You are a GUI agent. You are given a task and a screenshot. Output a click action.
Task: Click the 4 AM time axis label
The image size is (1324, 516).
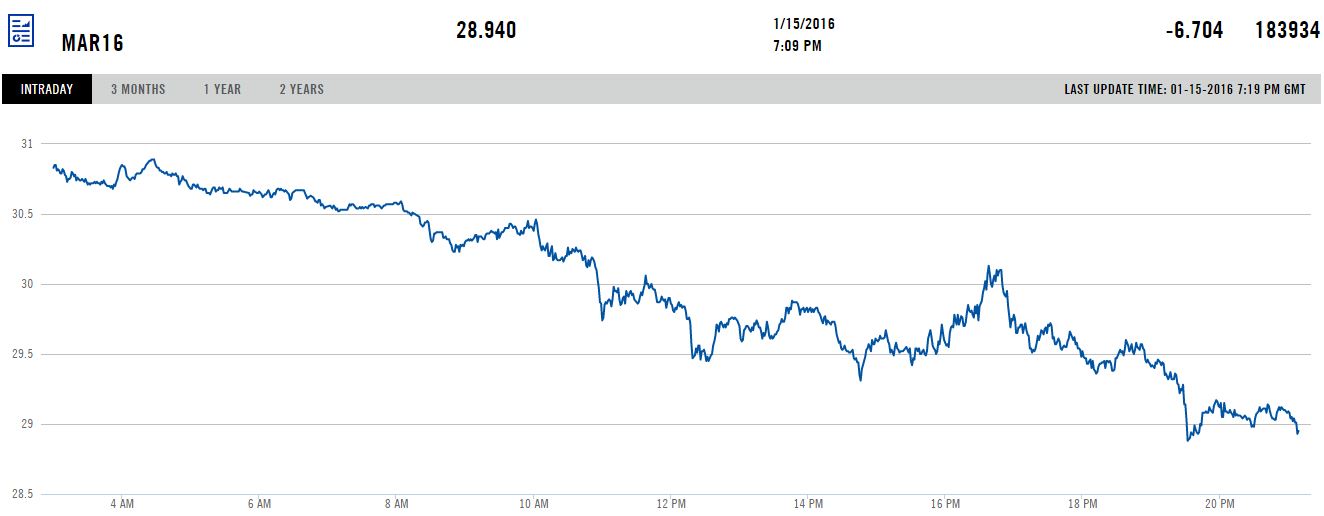[122, 504]
